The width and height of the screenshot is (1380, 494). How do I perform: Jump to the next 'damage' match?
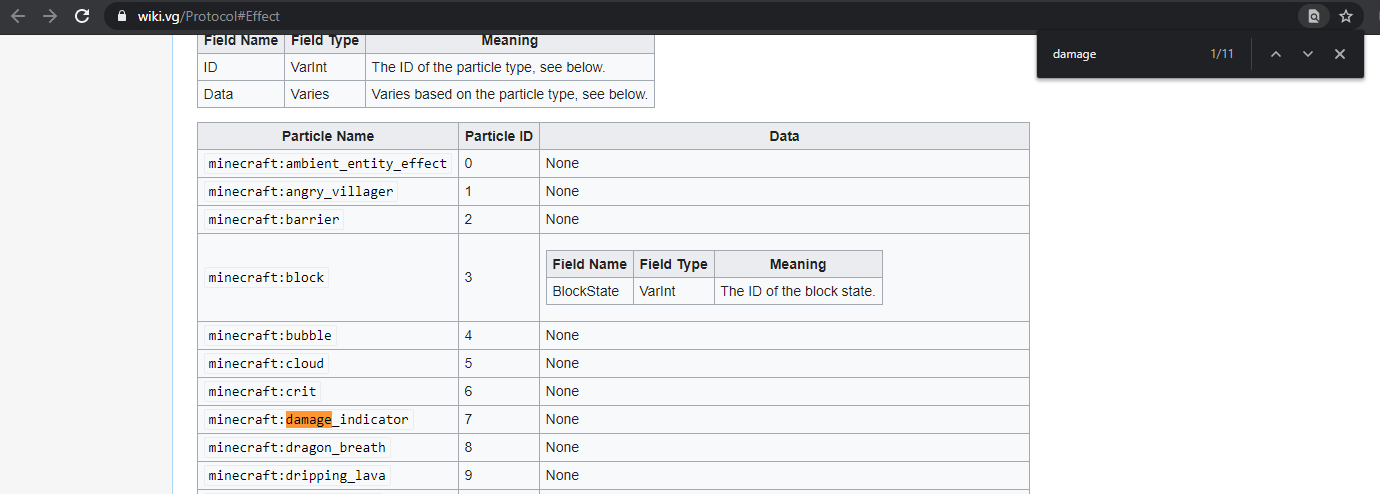(1308, 54)
